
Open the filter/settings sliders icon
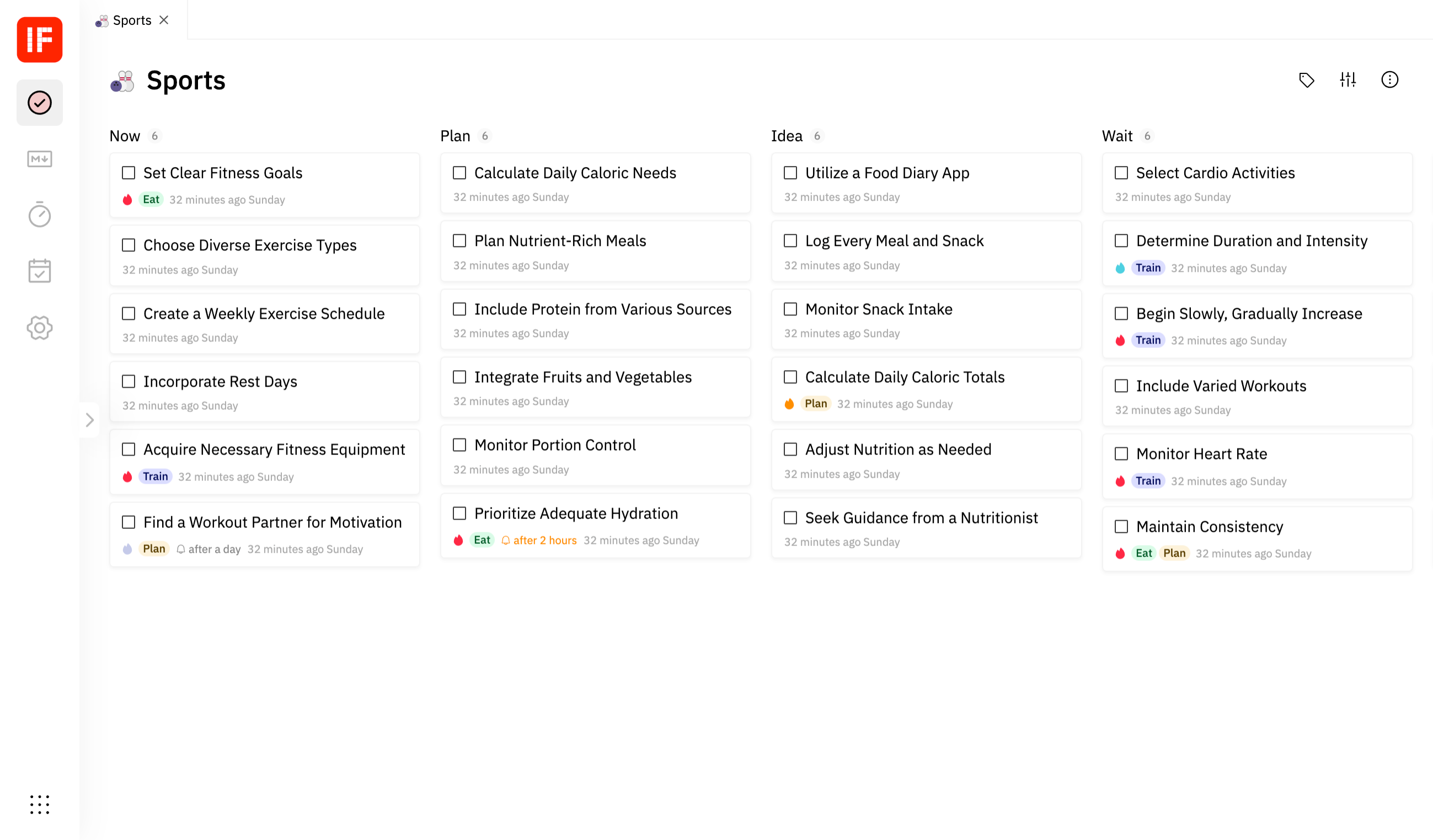click(1349, 80)
